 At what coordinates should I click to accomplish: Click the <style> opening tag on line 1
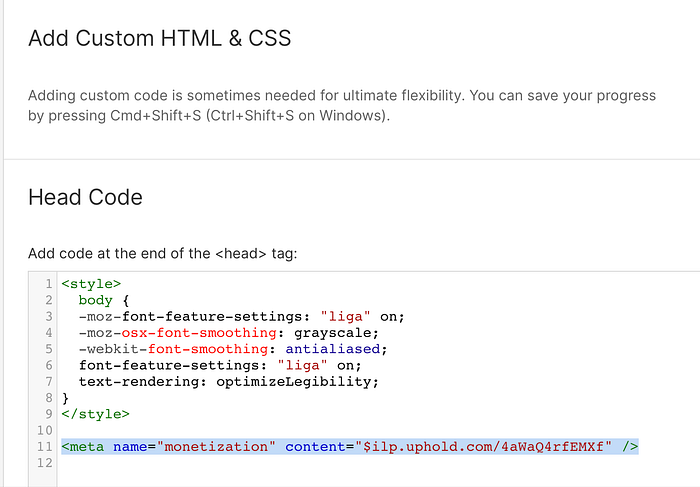click(x=91, y=284)
